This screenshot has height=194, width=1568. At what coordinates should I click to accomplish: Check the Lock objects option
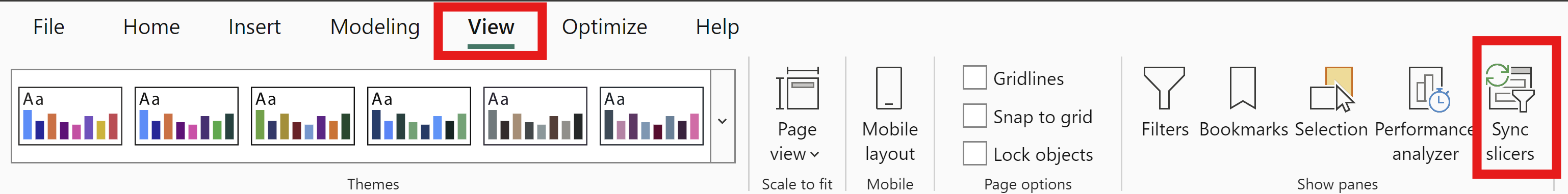click(974, 153)
